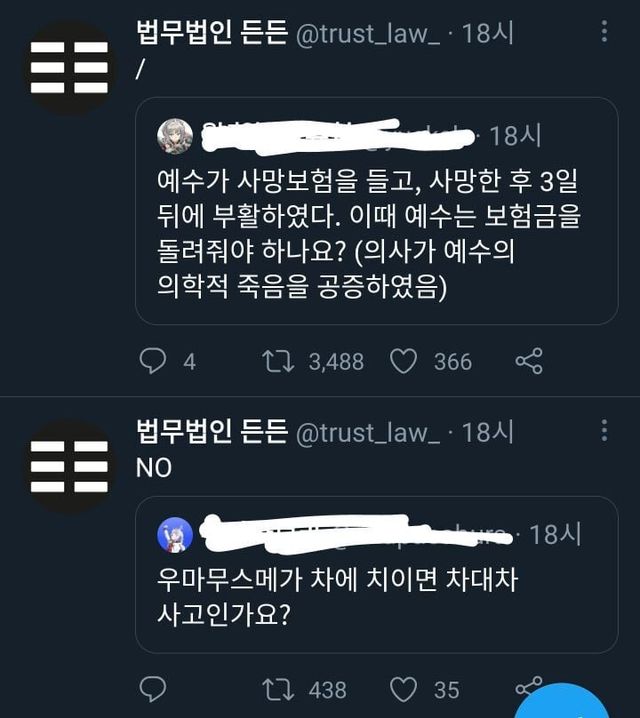Open 법무법인 든든 name on second tweet
This screenshot has height=718, width=640.
[211, 432]
